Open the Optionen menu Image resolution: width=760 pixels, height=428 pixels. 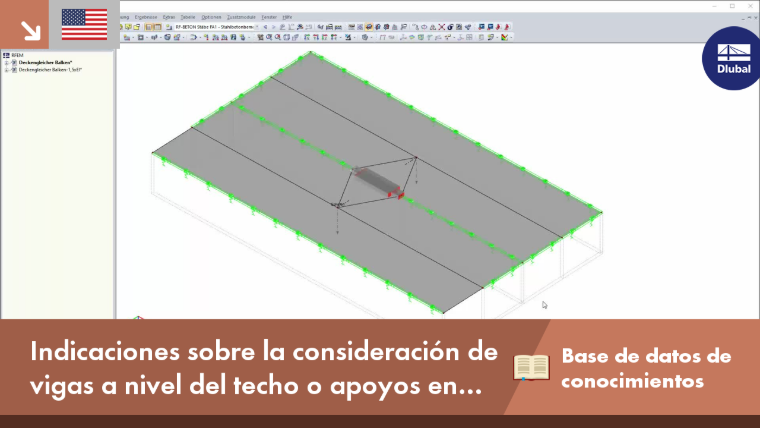pyautogui.click(x=211, y=17)
